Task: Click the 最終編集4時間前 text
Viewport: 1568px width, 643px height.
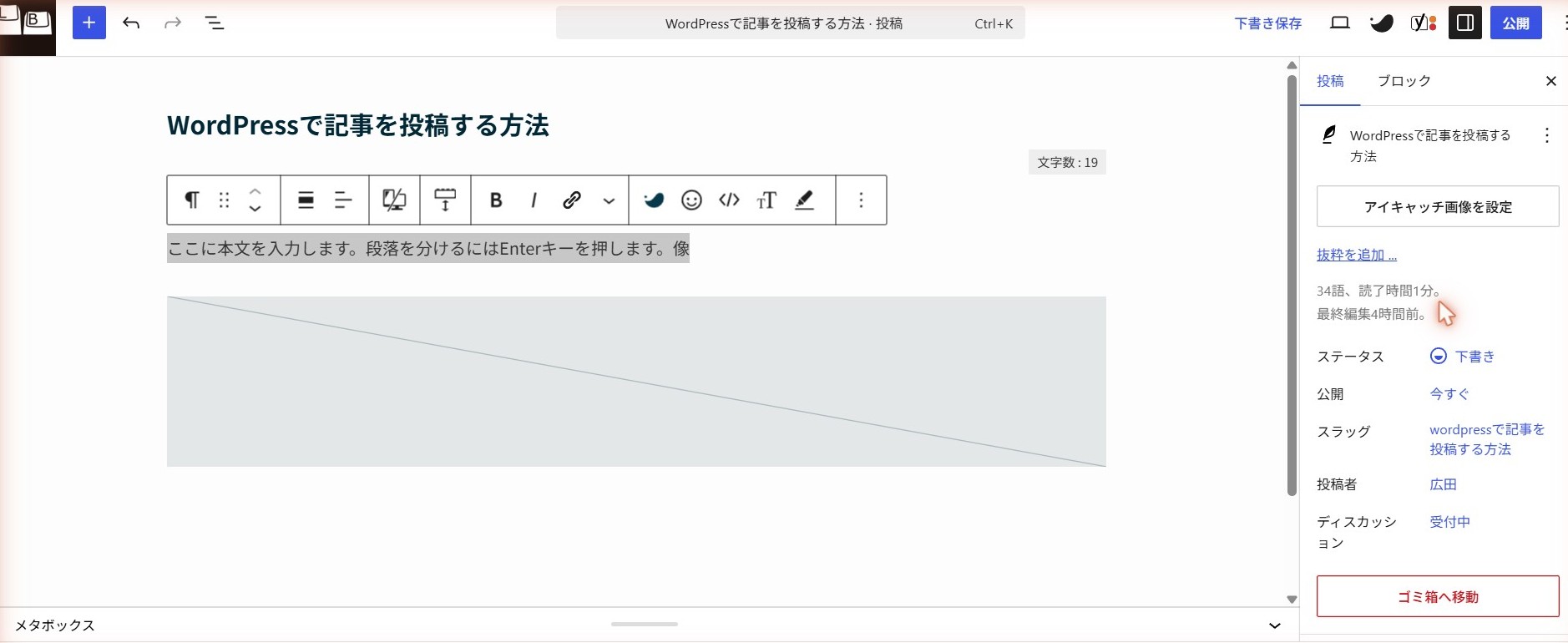Action: 1373,314
